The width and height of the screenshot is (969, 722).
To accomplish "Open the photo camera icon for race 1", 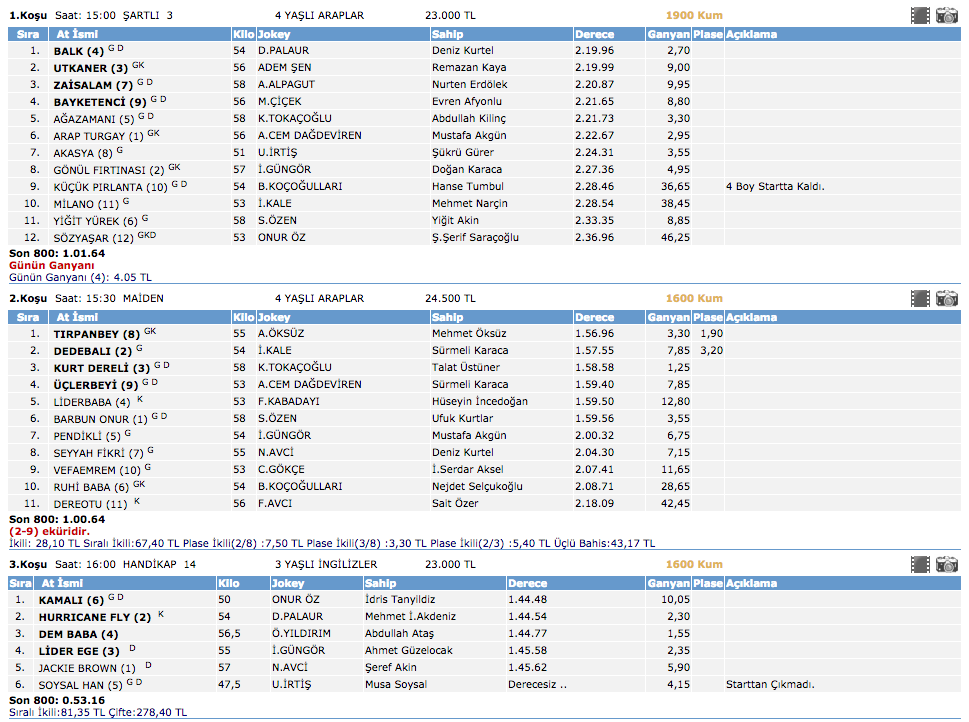I will tap(946, 15).
